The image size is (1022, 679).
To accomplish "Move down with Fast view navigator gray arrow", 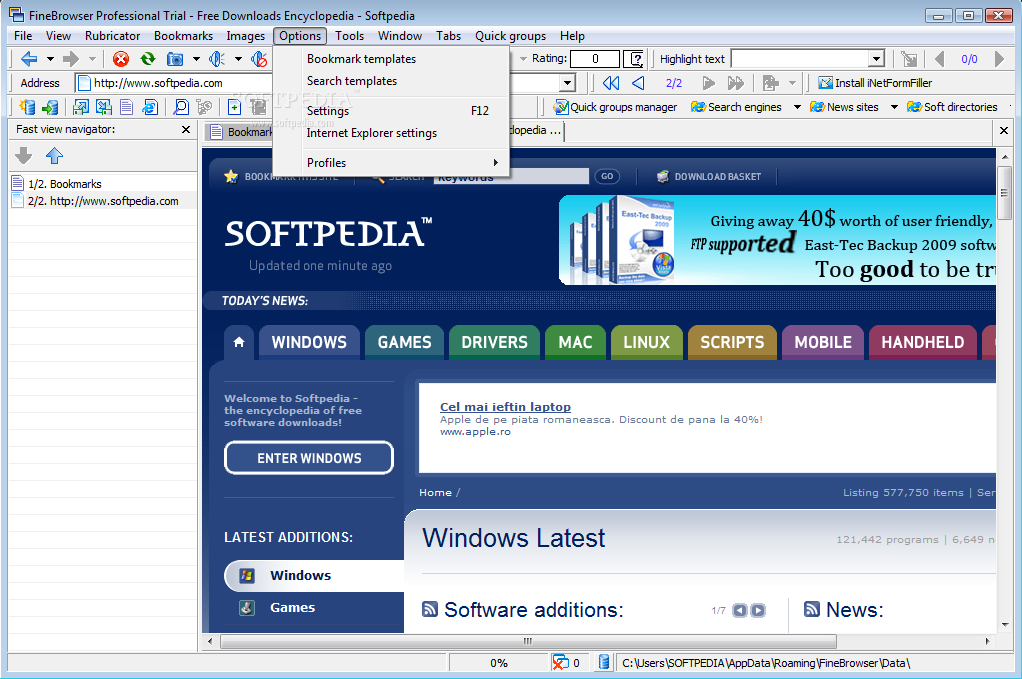I will [23, 155].
